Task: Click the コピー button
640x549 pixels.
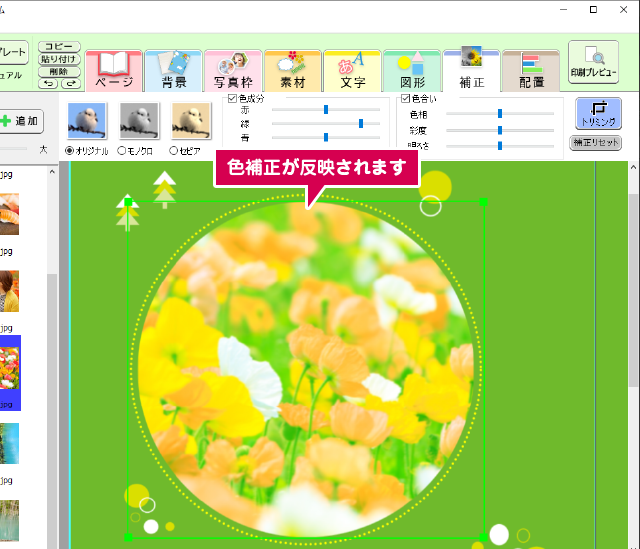Action: 59,47
